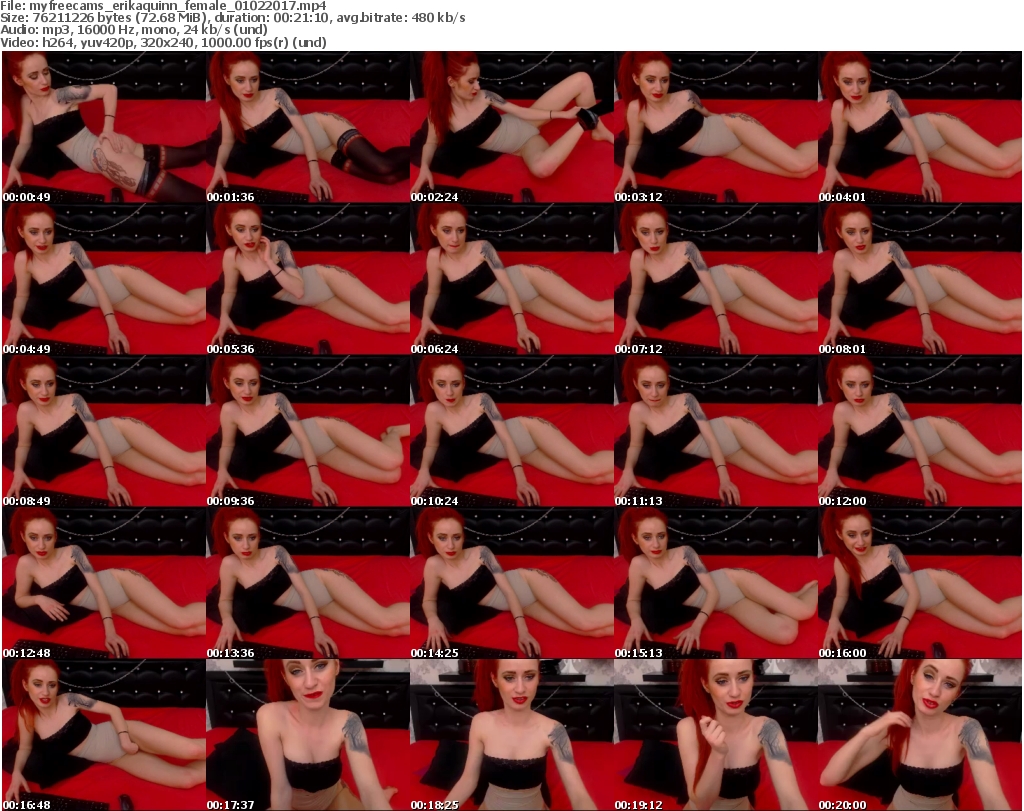Click the Audio mp3 info line
1024x811 pixels.
tap(134, 30)
